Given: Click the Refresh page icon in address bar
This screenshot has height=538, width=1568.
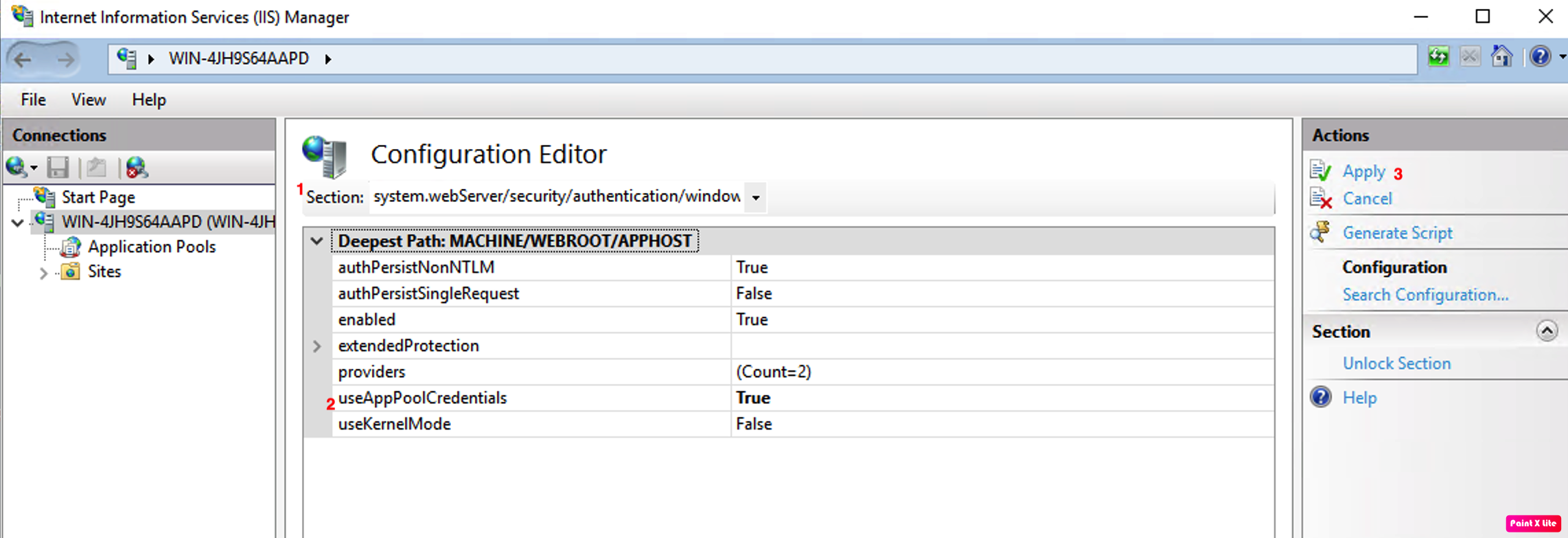Looking at the screenshot, I should pos(1438,57).
